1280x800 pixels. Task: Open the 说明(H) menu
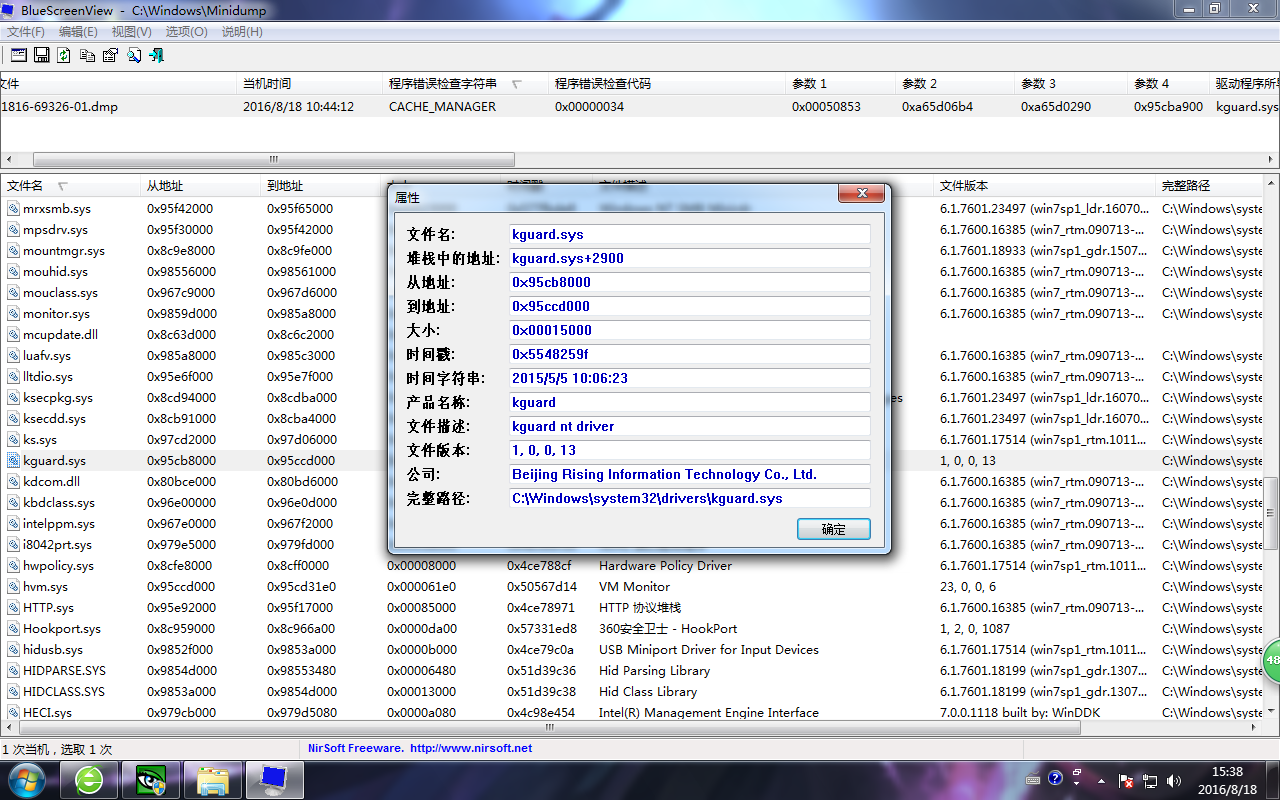tap(242, 32)
